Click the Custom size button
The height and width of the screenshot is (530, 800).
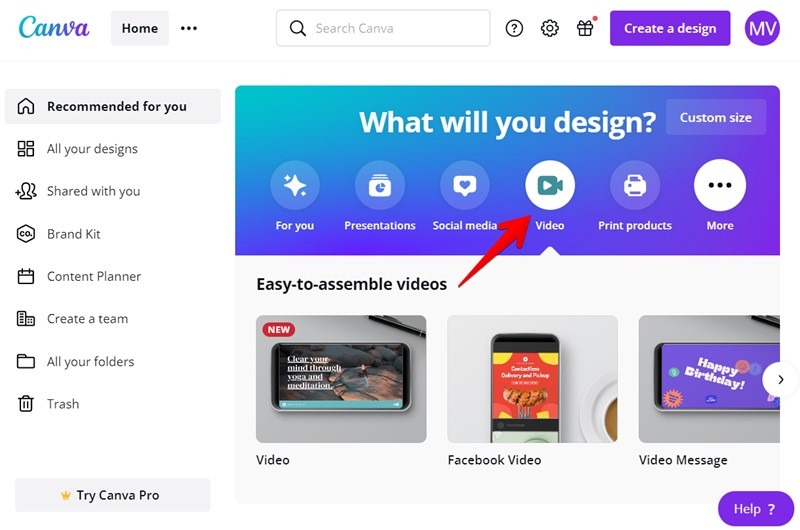pyautogui.click(x=715, y=117)
